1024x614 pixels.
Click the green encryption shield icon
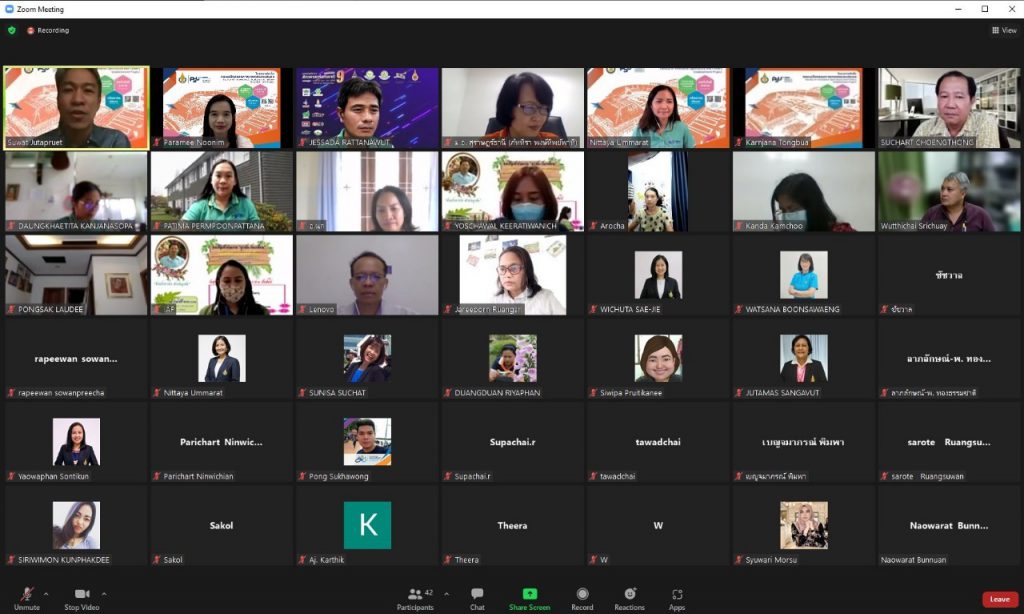pos(12,30)
